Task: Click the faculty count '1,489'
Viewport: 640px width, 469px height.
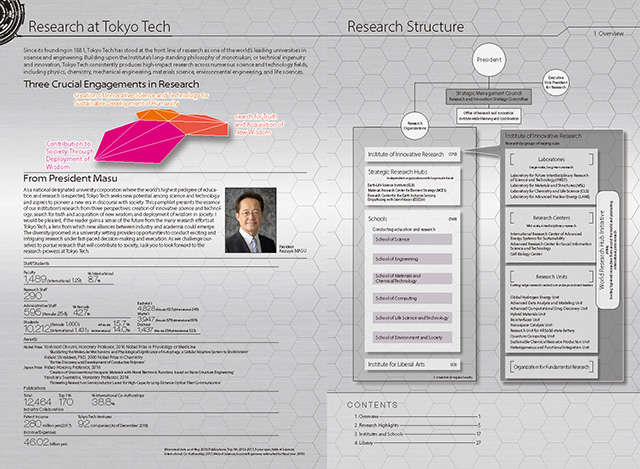Action: 35,279
